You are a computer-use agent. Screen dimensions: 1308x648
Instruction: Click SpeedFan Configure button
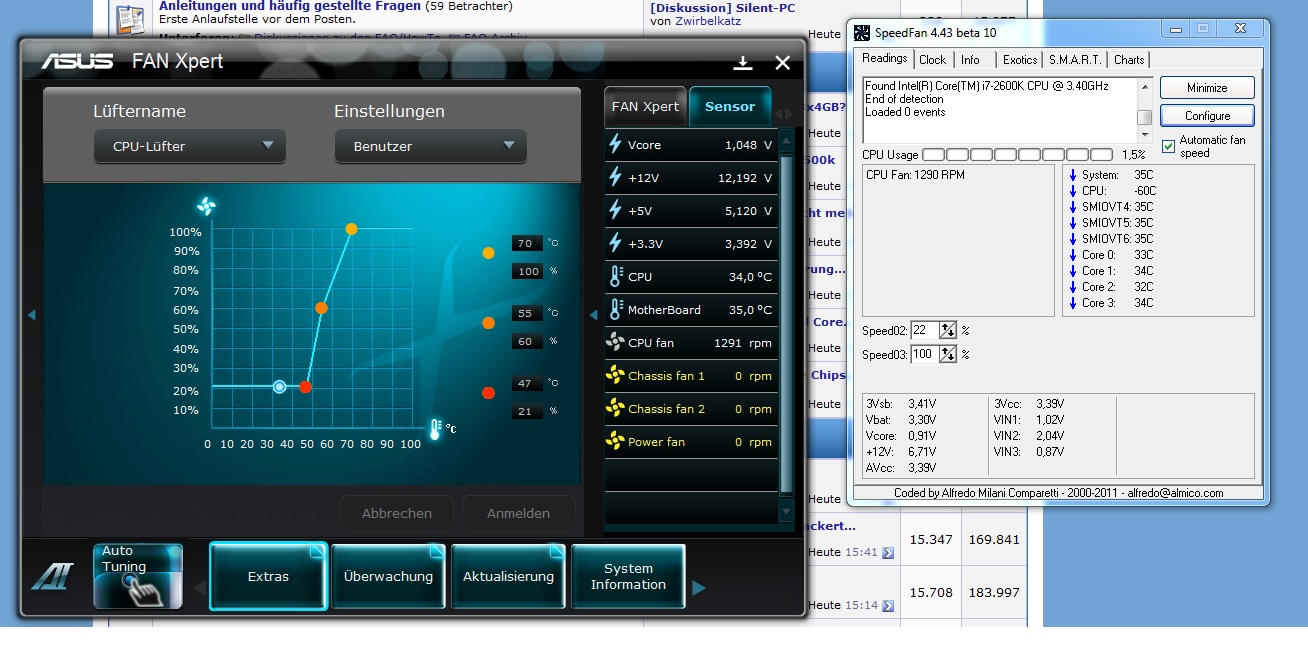(1207, 116)
